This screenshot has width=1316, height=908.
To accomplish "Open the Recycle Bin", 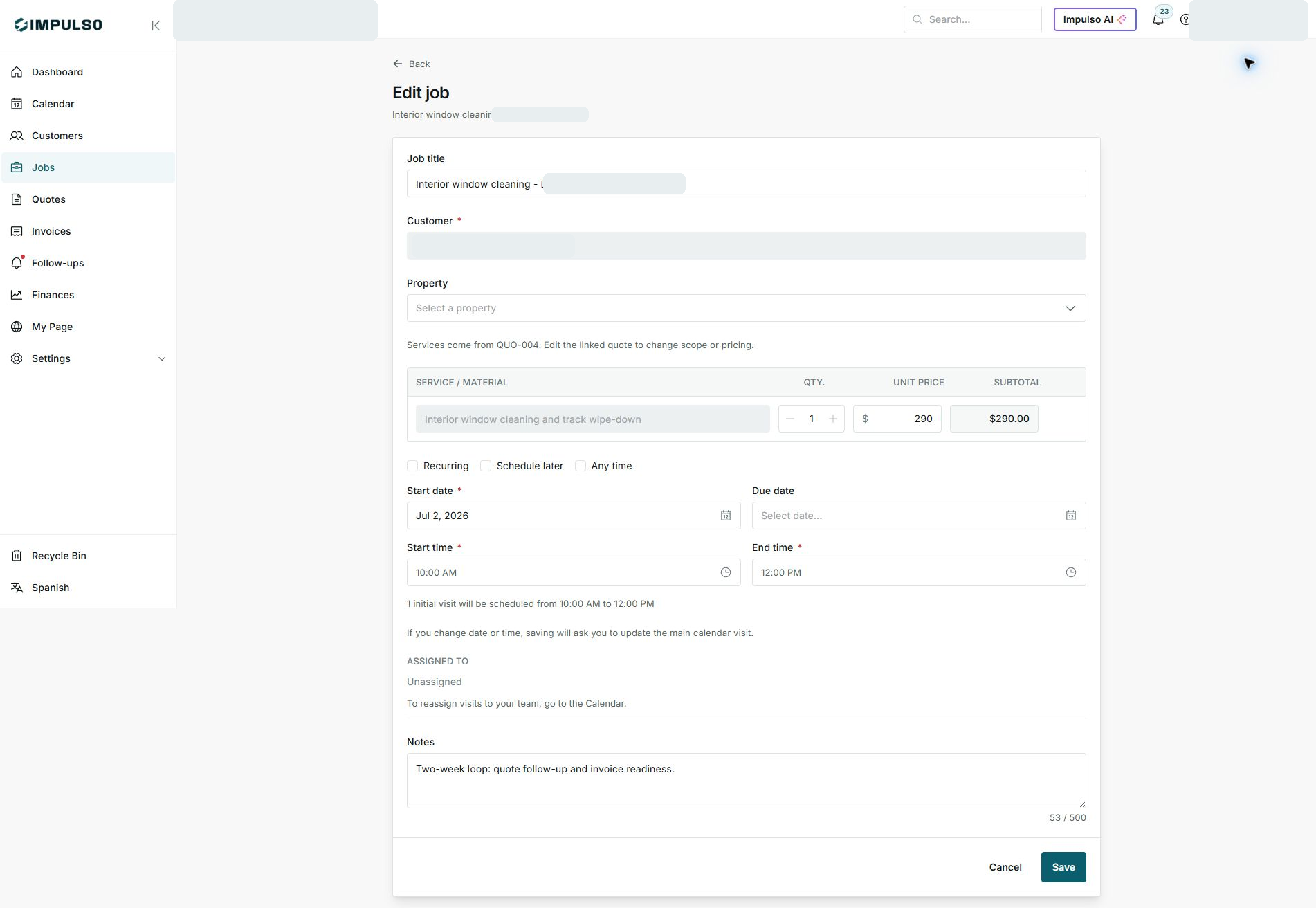I will click(88, 556).
